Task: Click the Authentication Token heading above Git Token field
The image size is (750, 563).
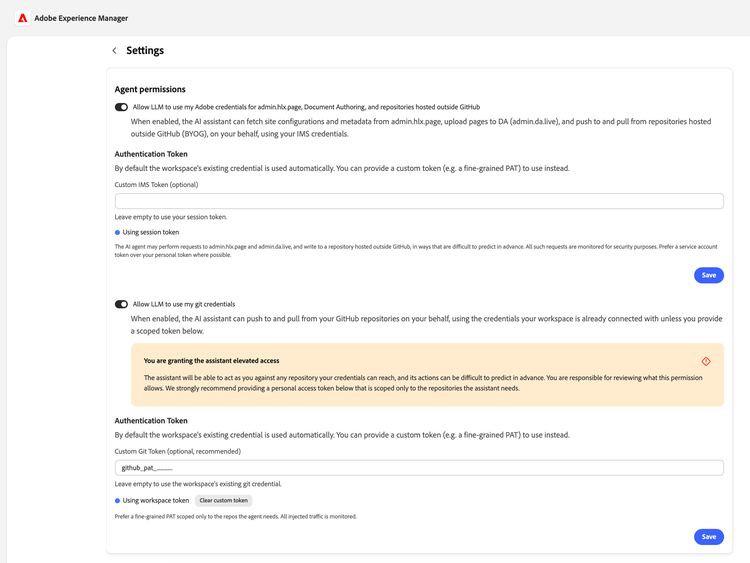Action: pyautogui.click(x=151, y=420)
